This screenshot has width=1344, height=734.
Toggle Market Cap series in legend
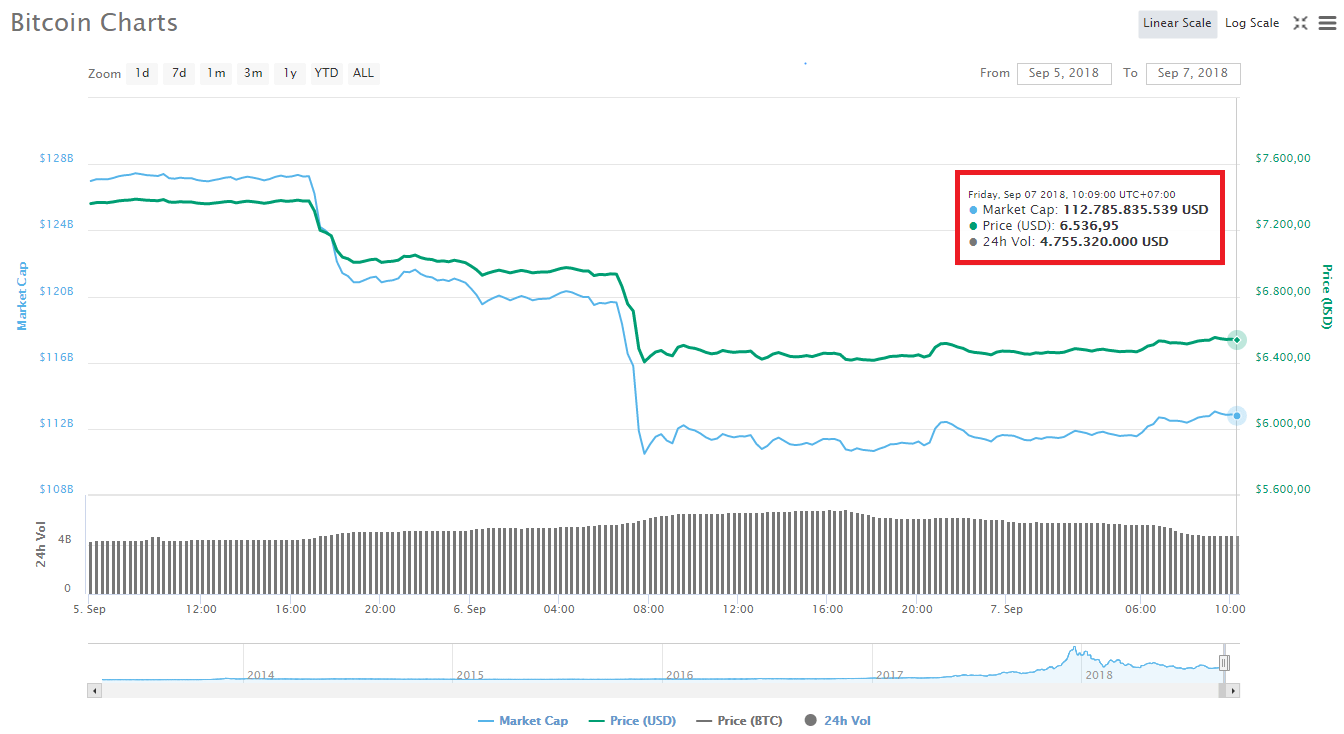coord(523,720)
